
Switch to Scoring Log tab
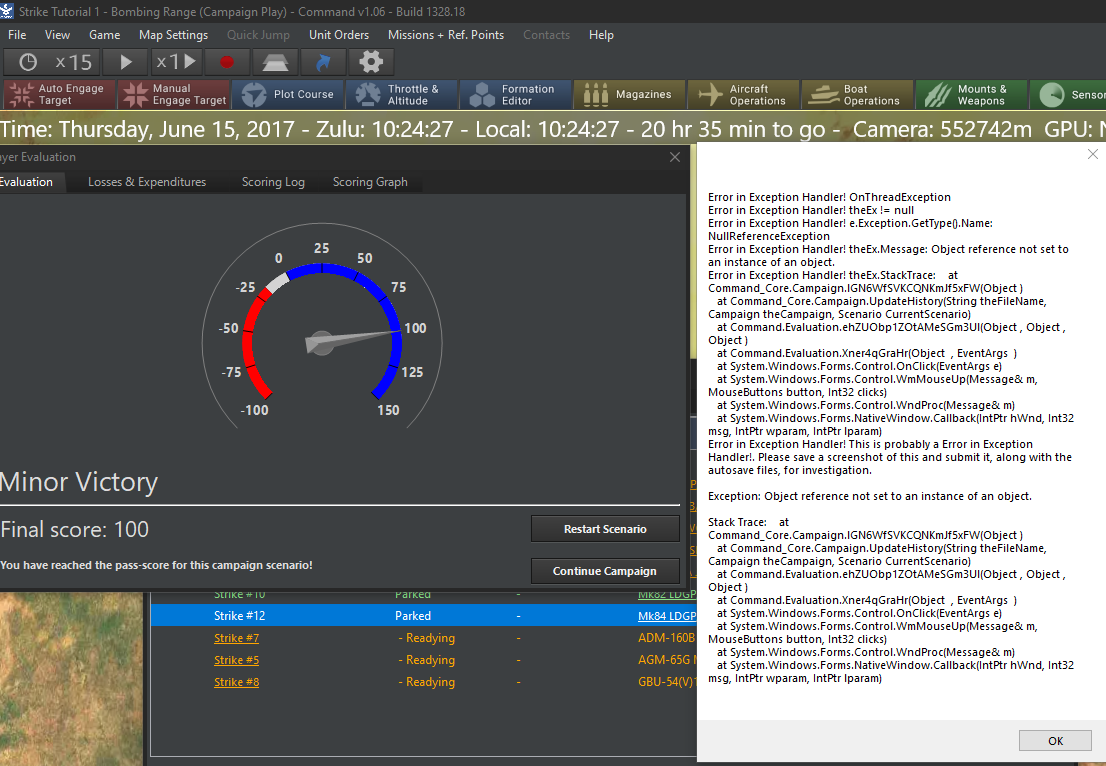pyautogui.click(x=273, y=182)
